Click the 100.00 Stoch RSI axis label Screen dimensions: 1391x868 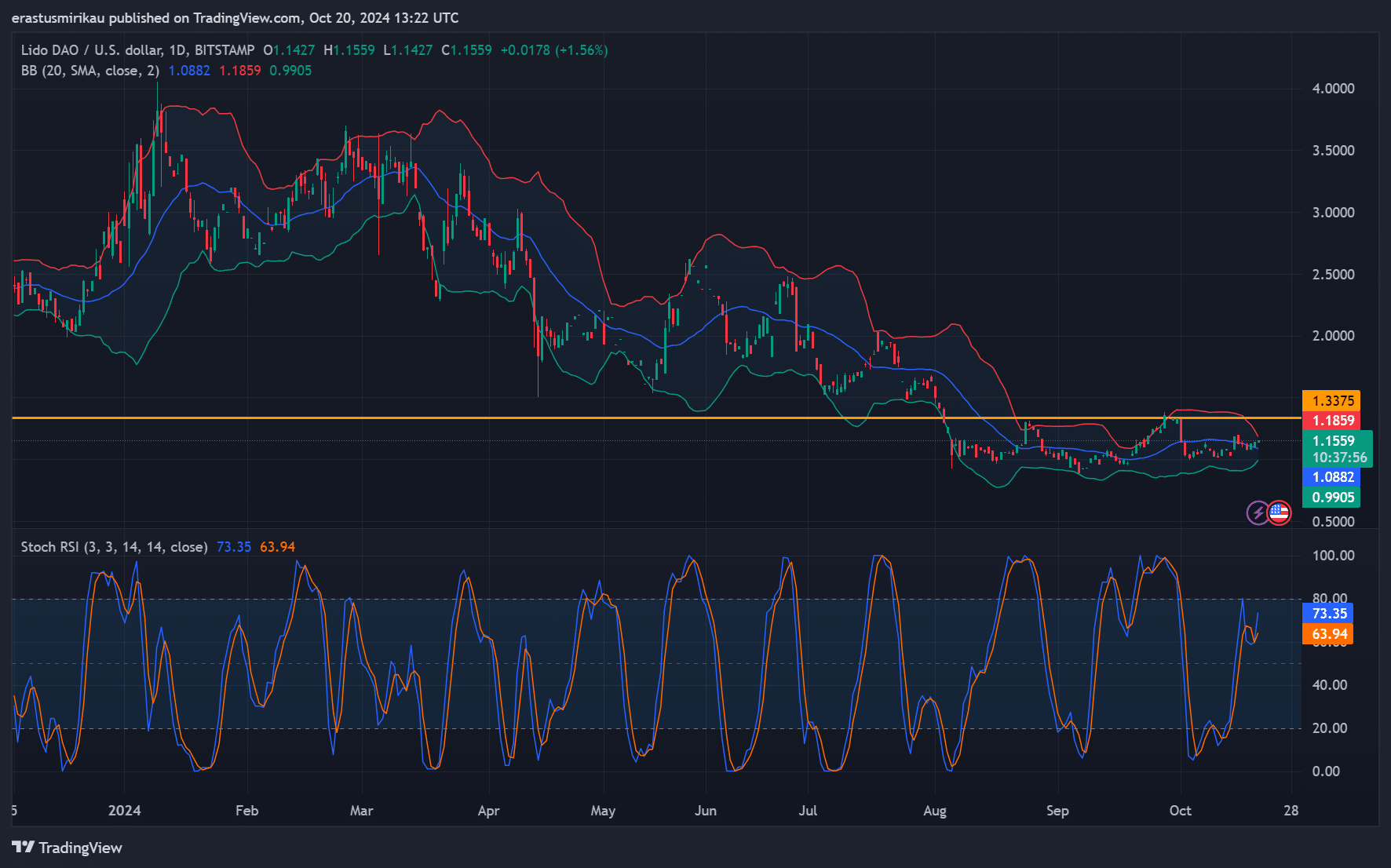tap(1334, 556)
